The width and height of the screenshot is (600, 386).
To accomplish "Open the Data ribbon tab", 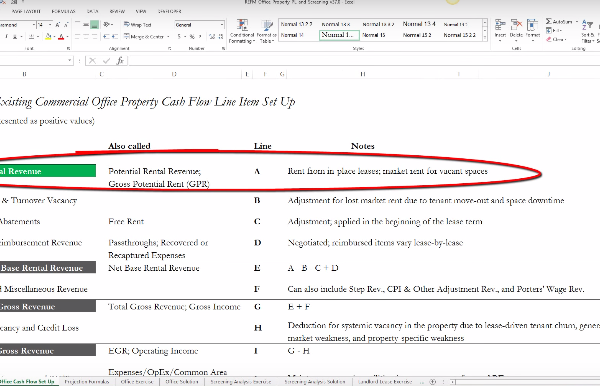I will pos(92,11).
